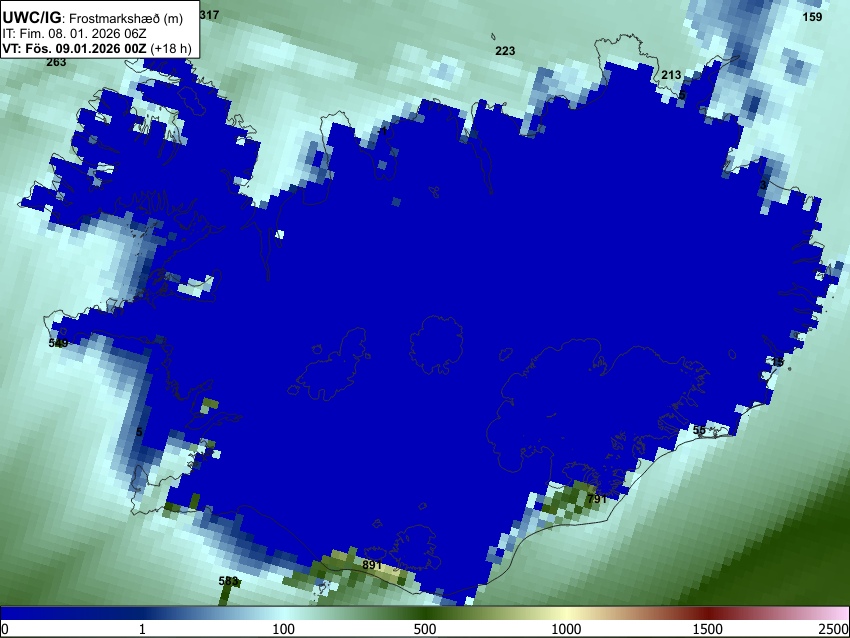Click the map value 15 on east coast
Image resolution: width=850 pixels, height=638 pixels.
pyautogui.click(x=777, y=362)
